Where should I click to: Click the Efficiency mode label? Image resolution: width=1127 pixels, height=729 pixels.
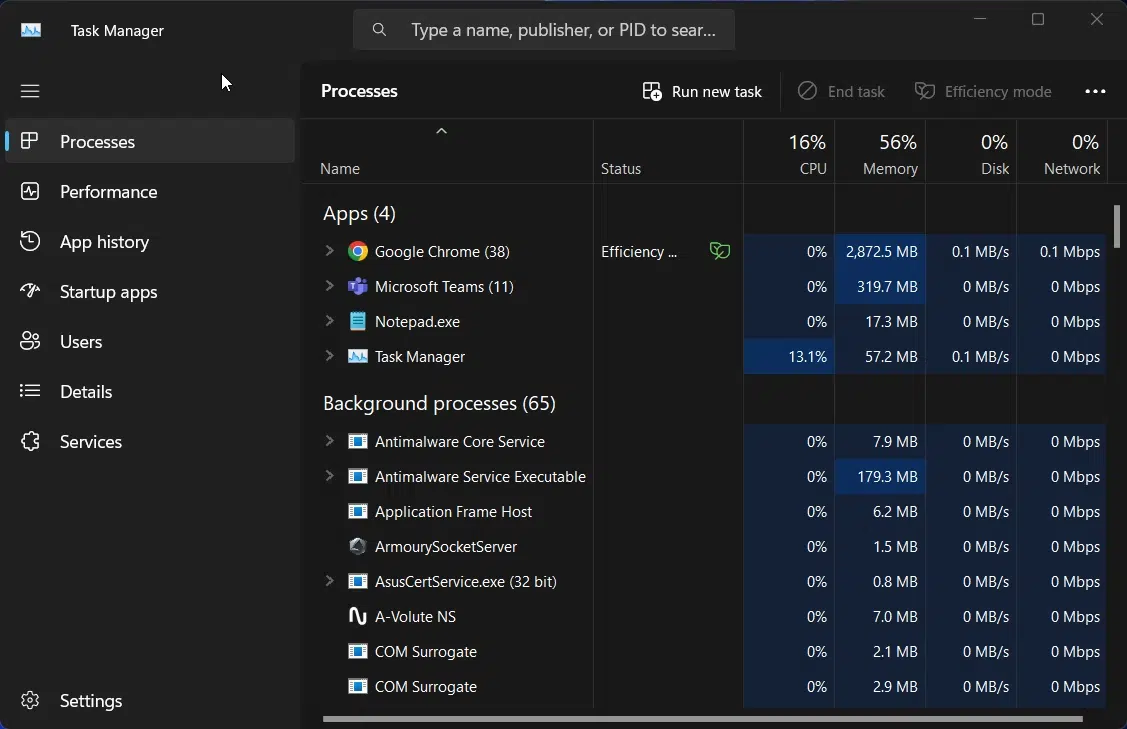click(998, 92)
